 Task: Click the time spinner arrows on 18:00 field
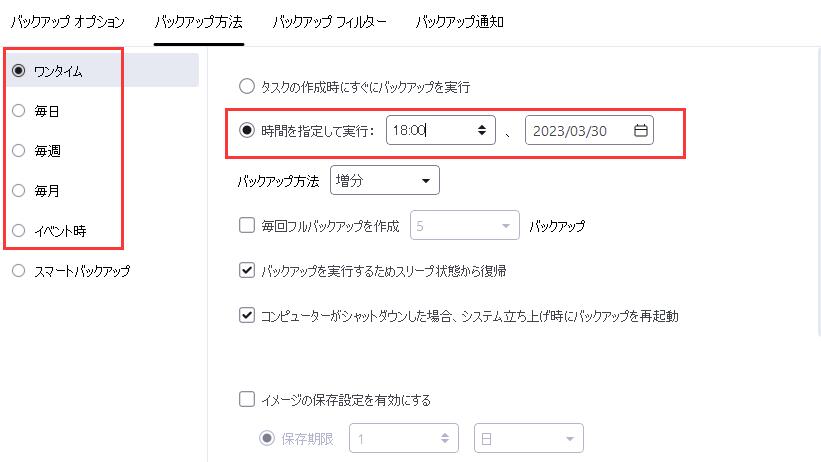[x=482, y=130]
